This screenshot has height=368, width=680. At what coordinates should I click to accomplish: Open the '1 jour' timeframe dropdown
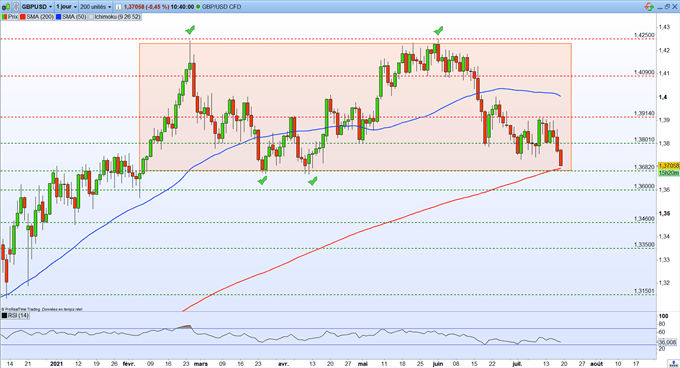click(x=66, y=7)
